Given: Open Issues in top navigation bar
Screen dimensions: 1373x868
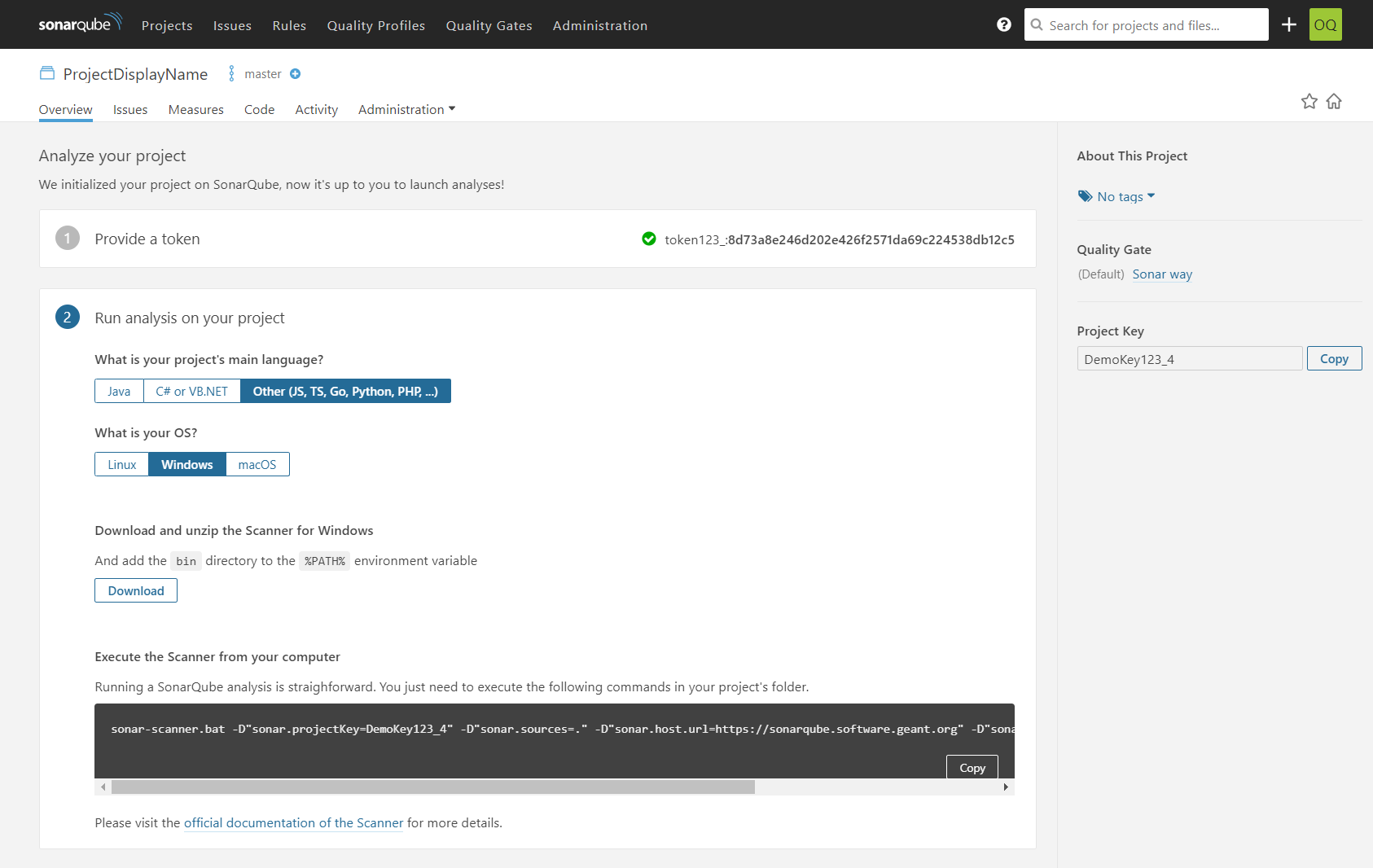Looking at the screenshot, I should (232, 25).
